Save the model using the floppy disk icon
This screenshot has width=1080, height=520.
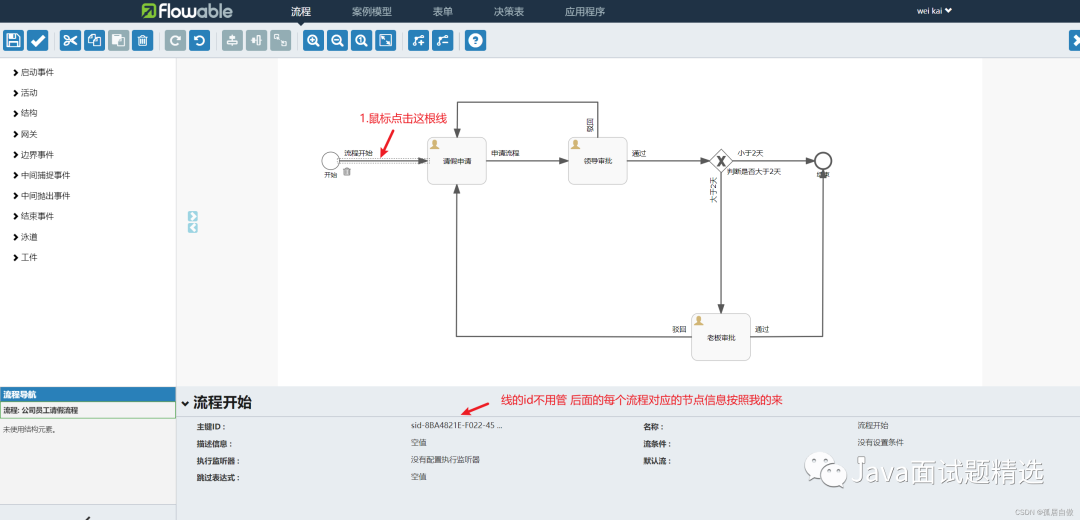(x=13, y=40)
